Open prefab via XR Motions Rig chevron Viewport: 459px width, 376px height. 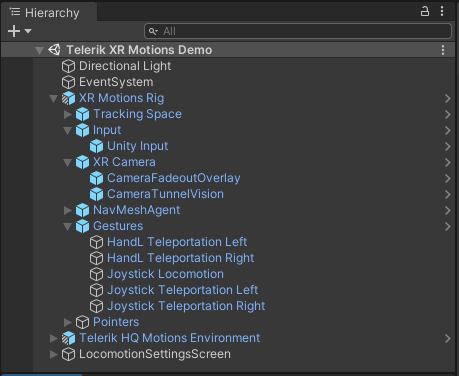(448, 98)
